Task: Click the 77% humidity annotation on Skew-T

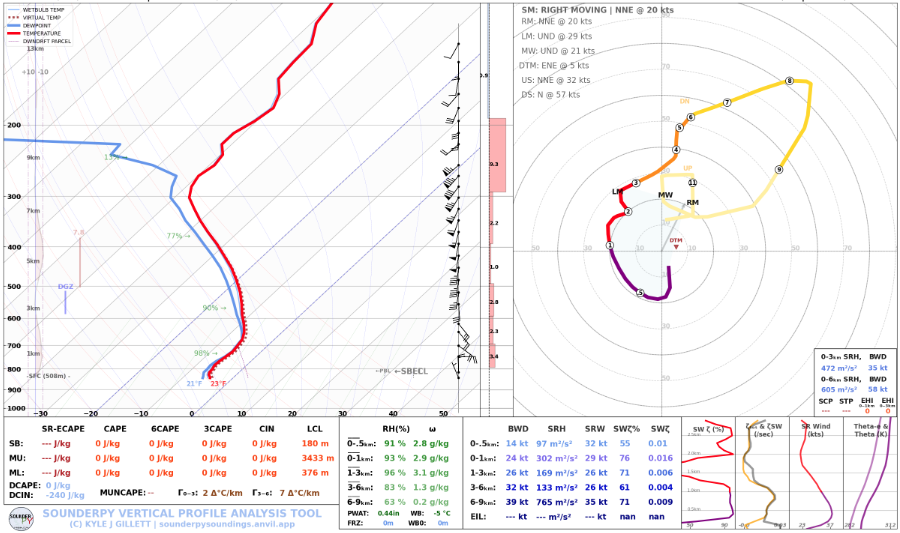Action: point(178,236)
